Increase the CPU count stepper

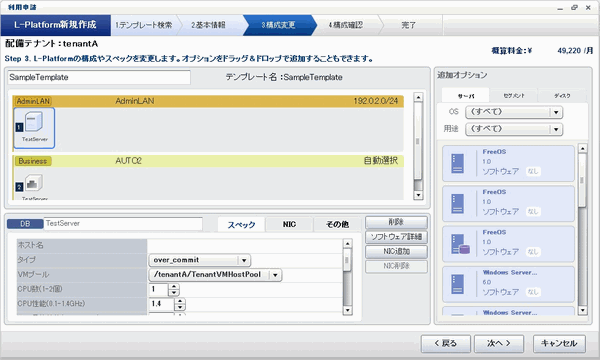point(174,287)
